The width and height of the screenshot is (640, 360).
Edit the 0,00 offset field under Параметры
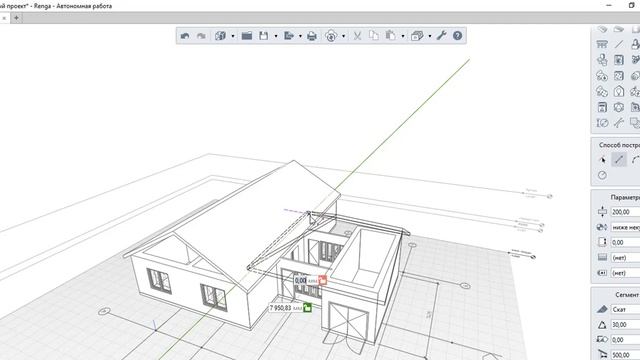tap(625, 242)
